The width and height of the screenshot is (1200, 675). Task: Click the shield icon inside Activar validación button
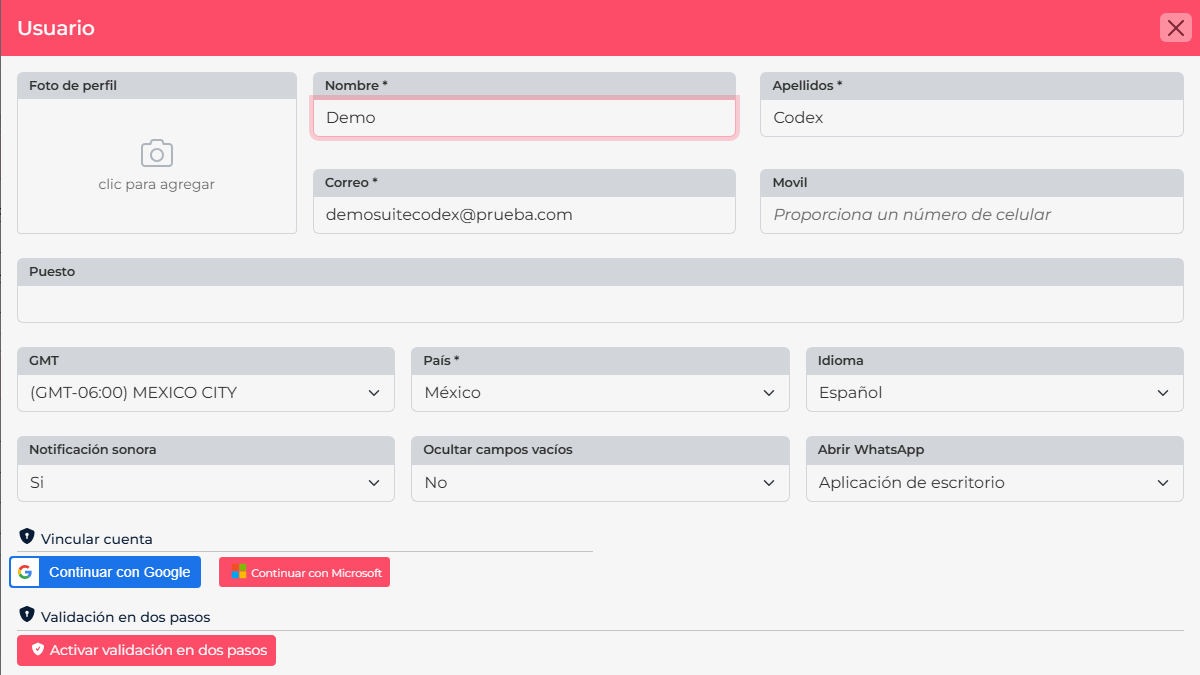(x=38, y=650)
